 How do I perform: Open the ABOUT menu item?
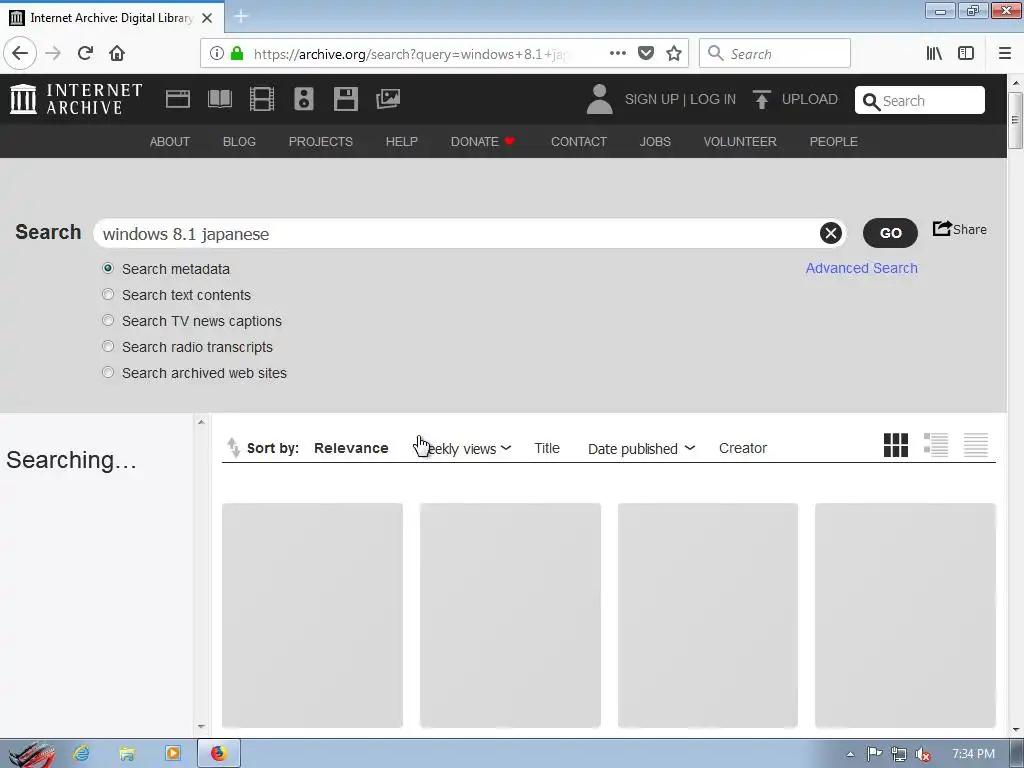coord(170,142)
